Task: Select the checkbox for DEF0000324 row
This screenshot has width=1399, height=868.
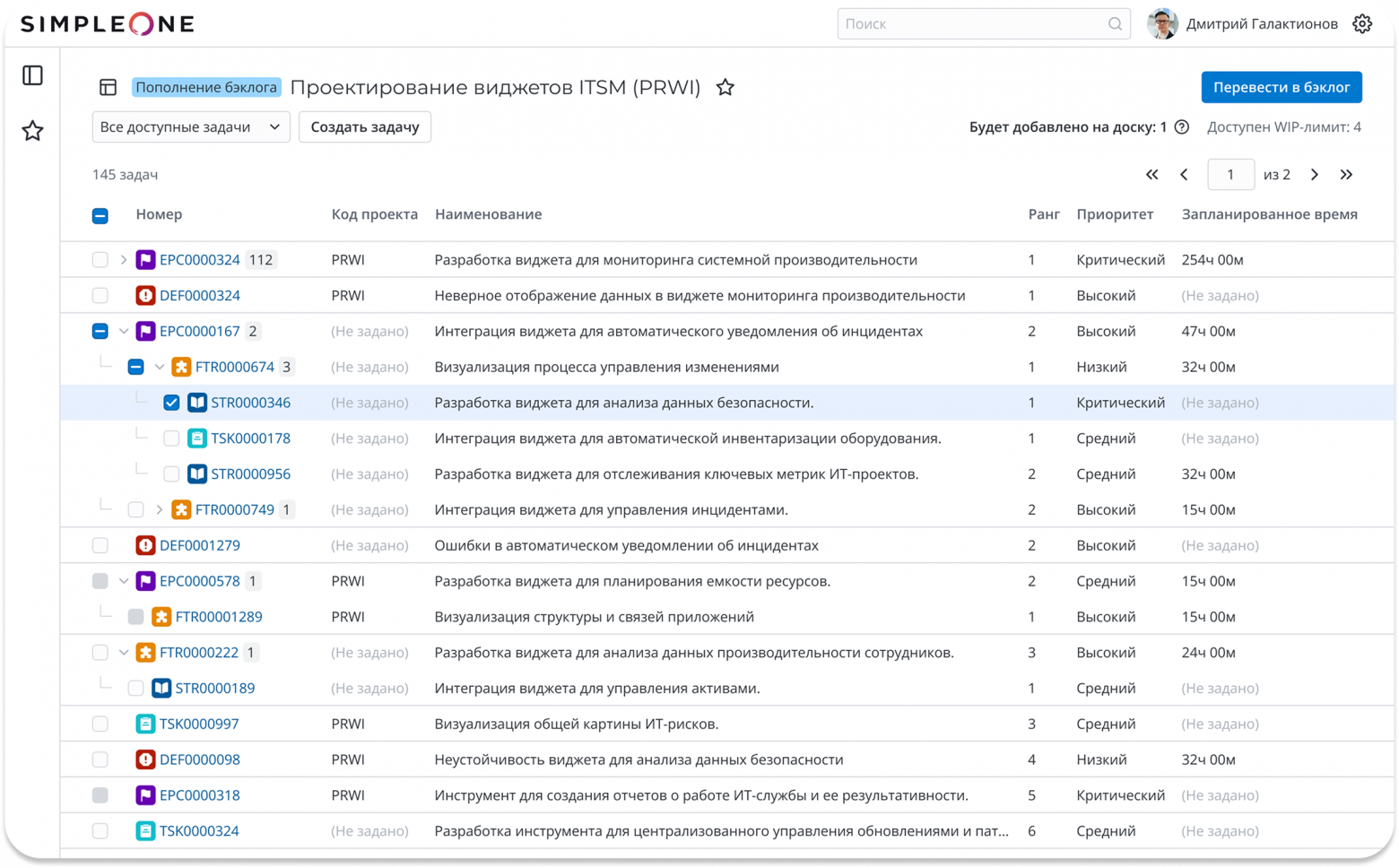Action: (x=100, y=294)
